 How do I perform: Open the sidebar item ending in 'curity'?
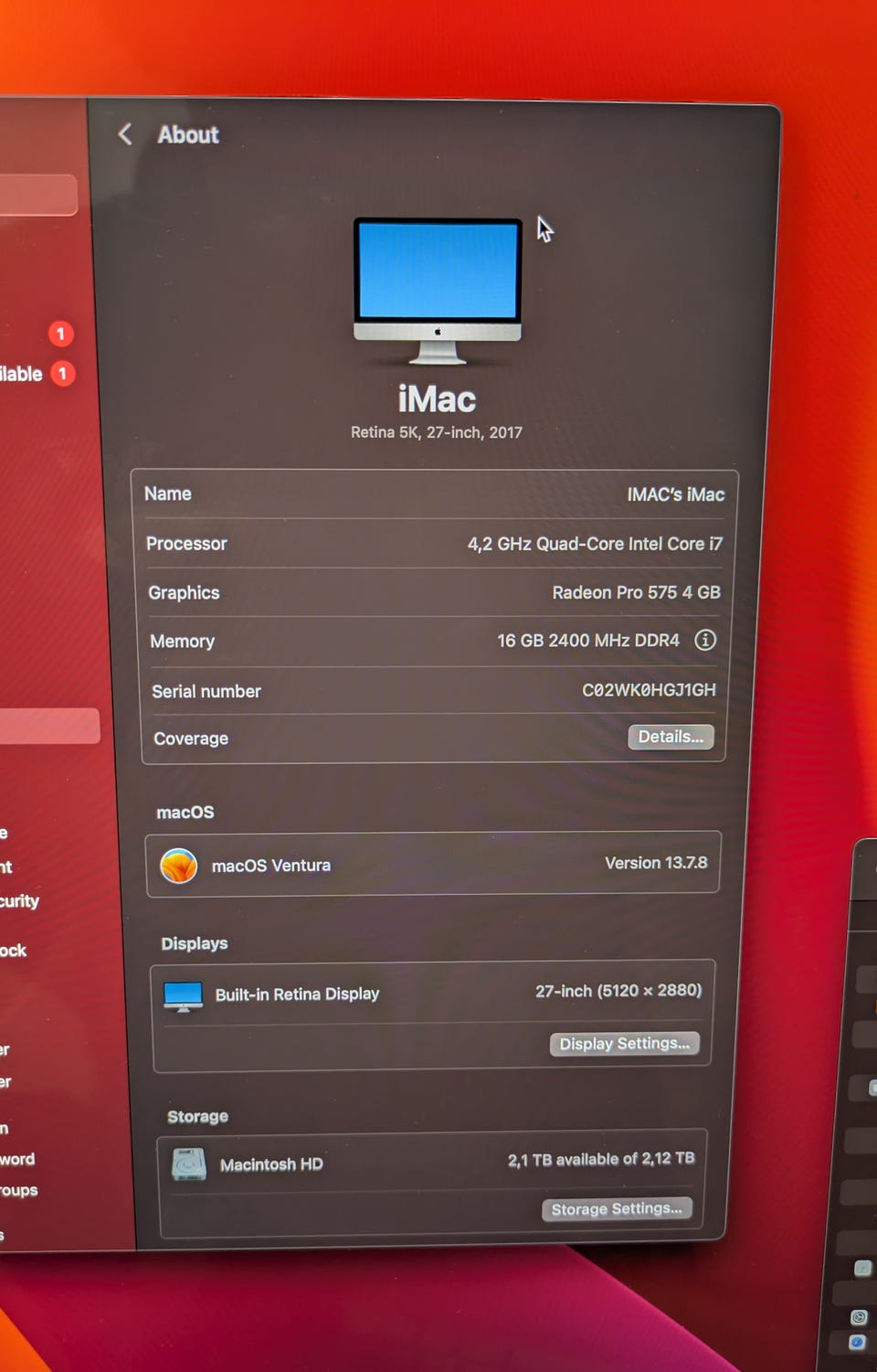(x=19, y=901)
